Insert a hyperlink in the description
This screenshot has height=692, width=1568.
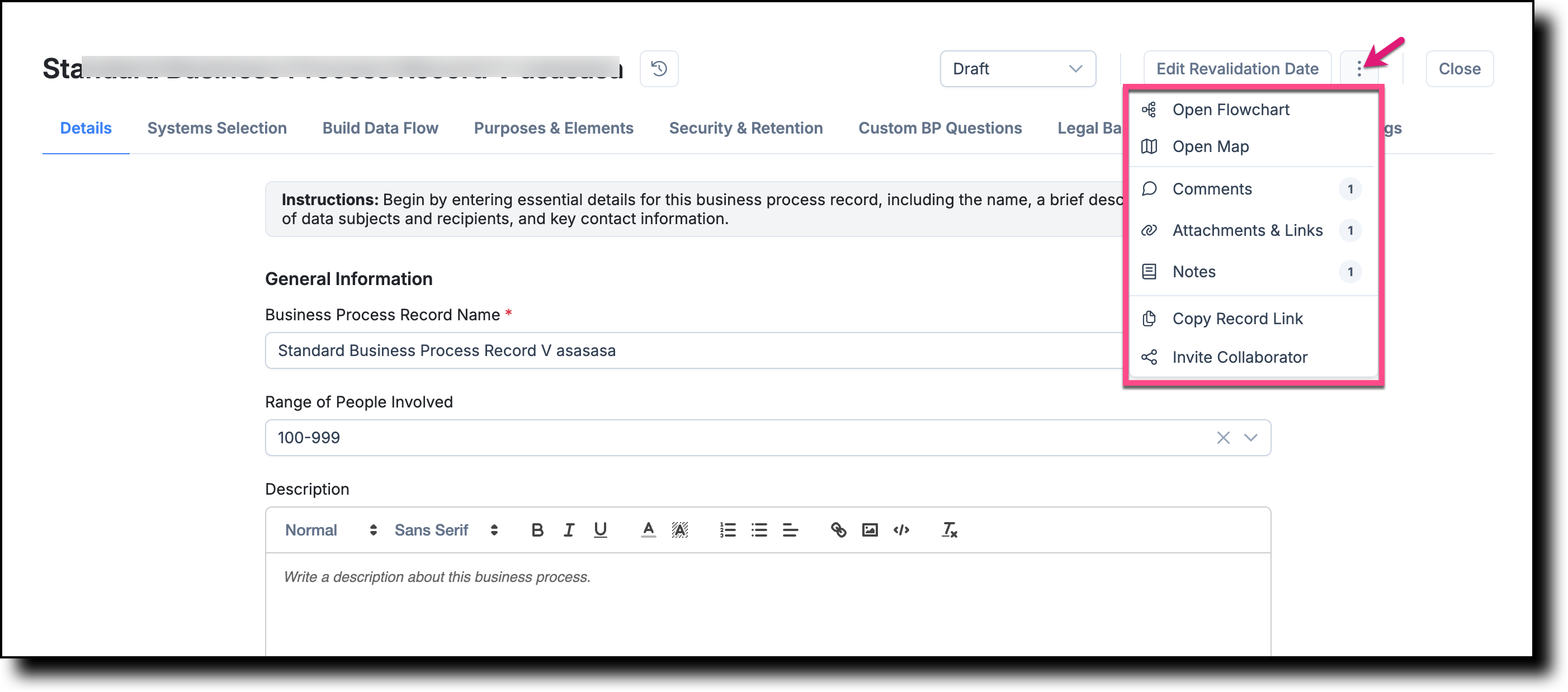point(838,530)
